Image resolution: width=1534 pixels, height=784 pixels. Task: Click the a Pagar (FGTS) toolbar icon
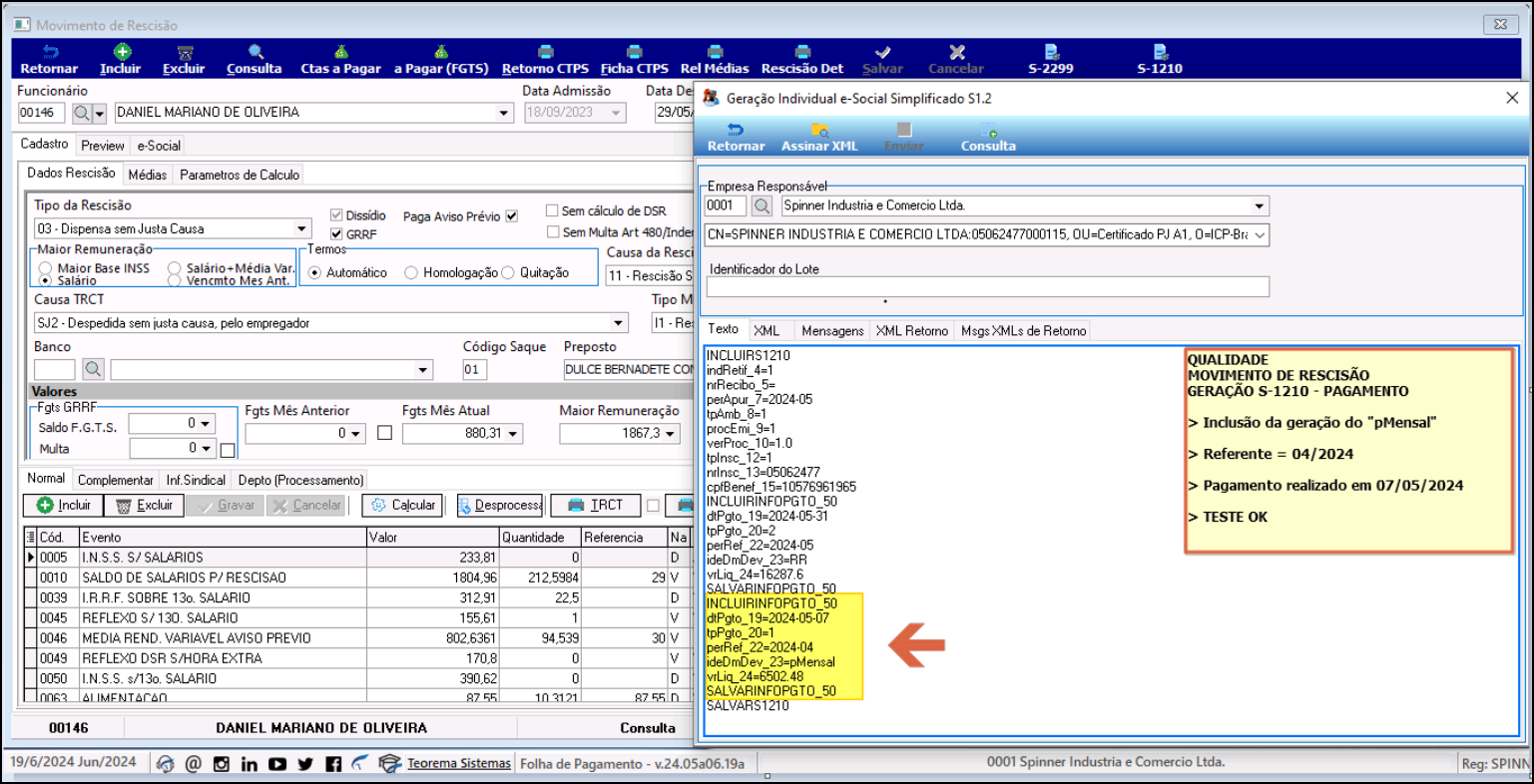(x=441, y=59)
